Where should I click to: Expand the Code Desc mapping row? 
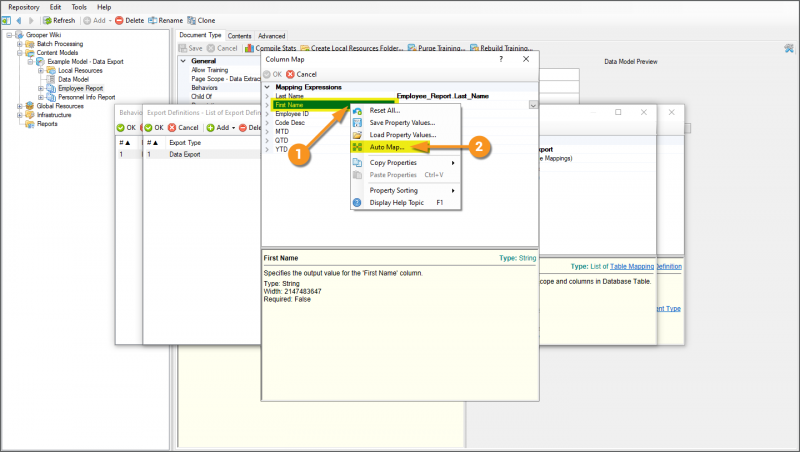click(267, 123)
